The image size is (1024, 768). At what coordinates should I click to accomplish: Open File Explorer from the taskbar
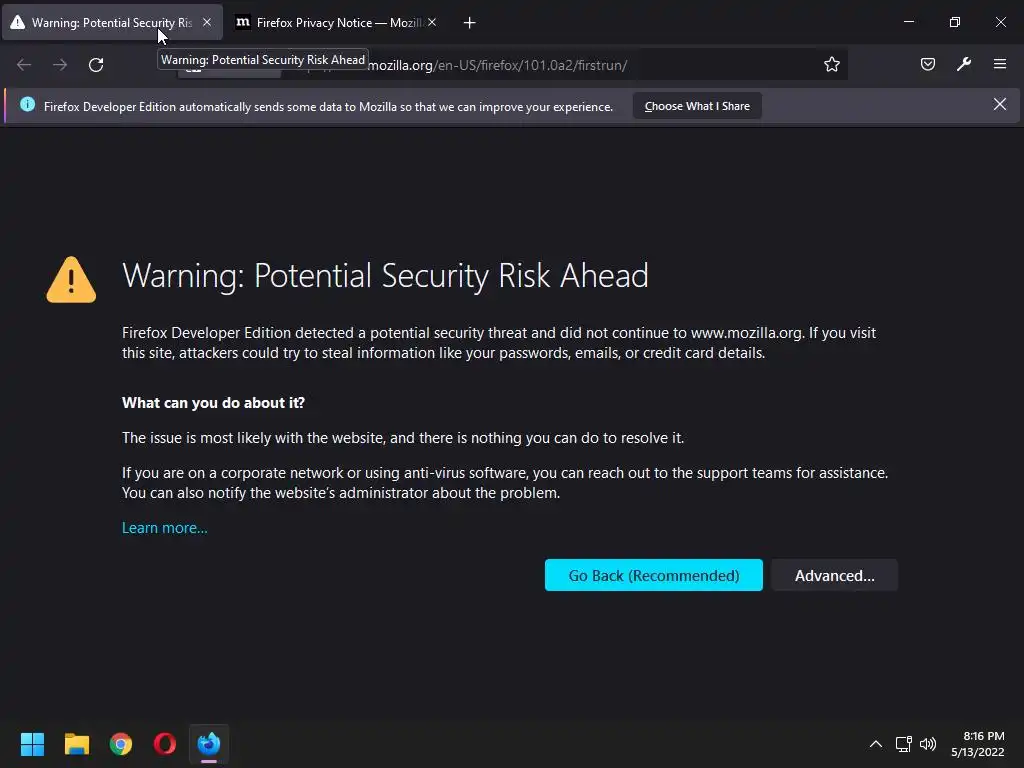pos(76,744)
